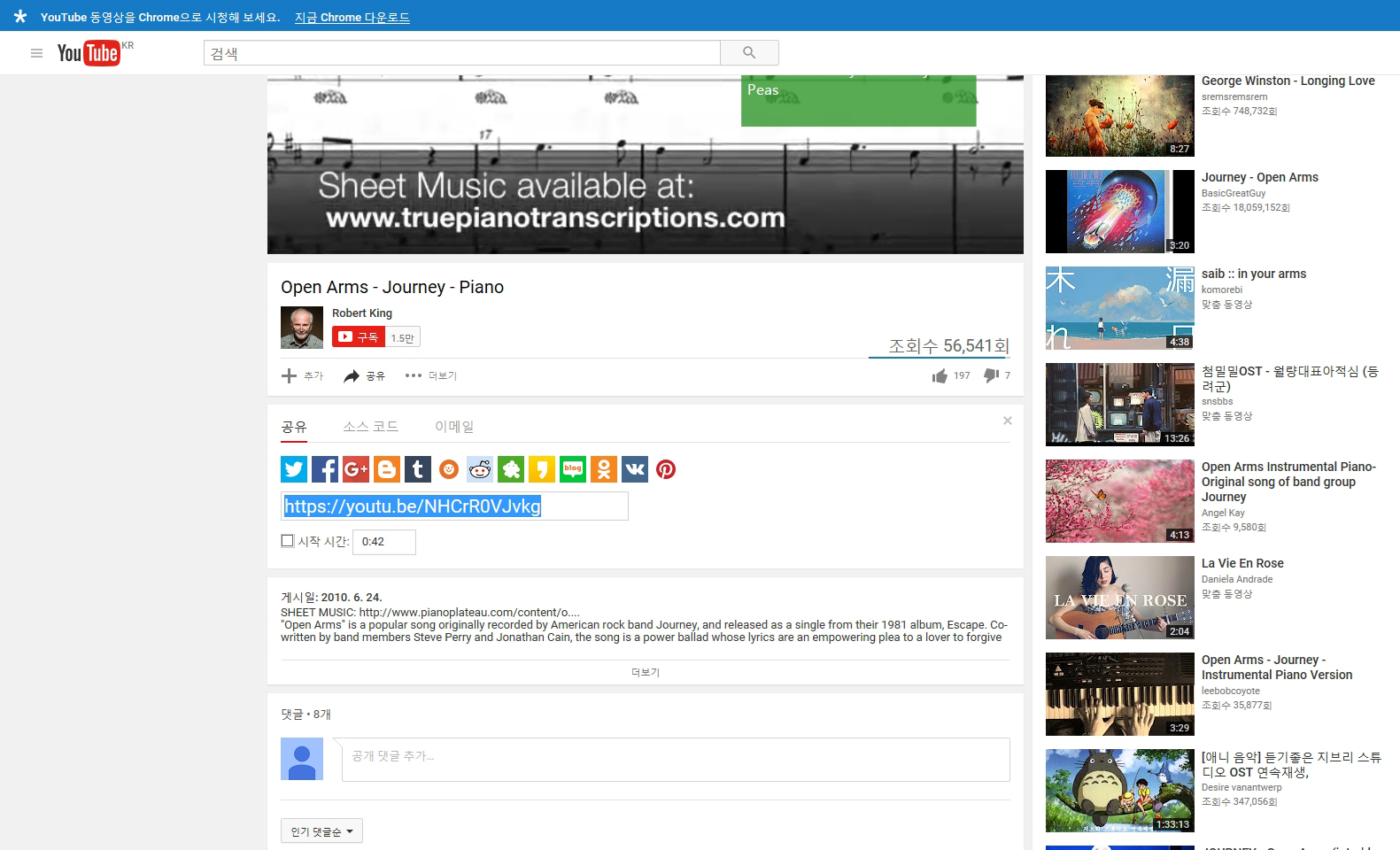Switch to the 이메일 tab
The image size is (1400, 850).
pyautogui.click(x=454, y=427)
